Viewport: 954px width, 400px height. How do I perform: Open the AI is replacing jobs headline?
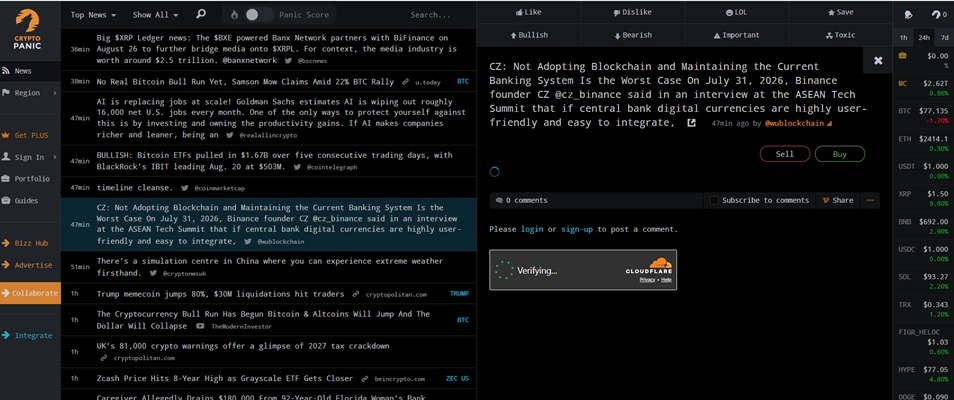coord(281,118)
